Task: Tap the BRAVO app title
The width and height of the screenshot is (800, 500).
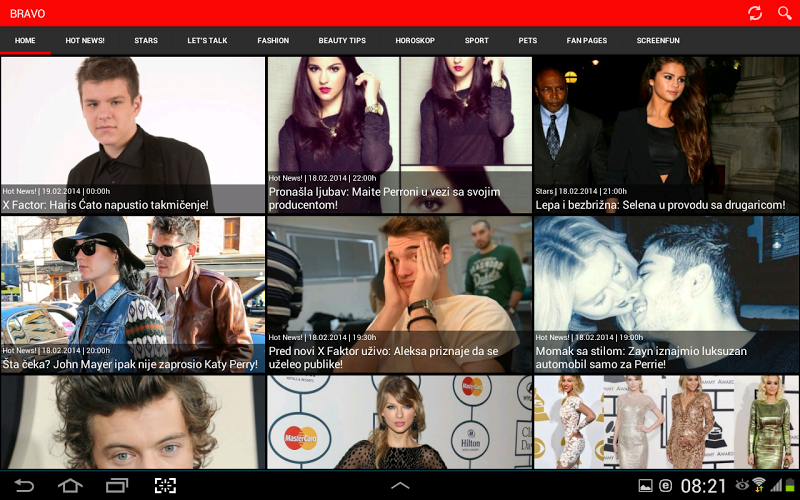Action: pyautogui.click(x=28, y=14)
